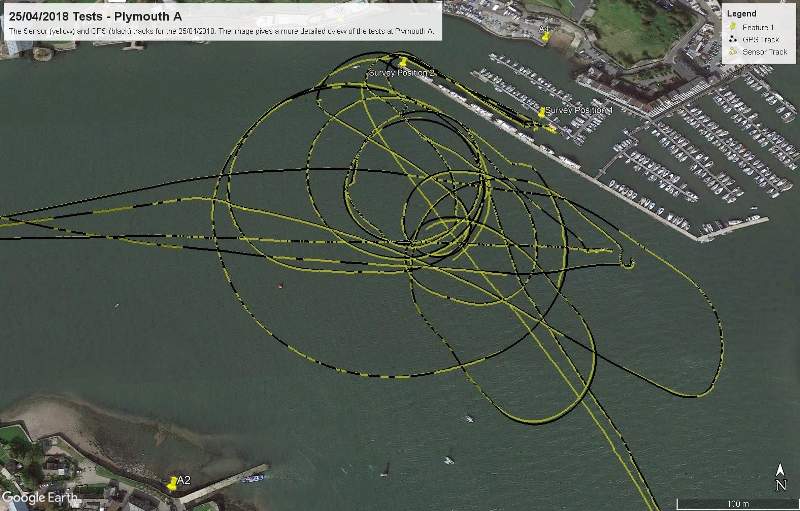800x511 pixels.
Task: Click the north arrow compass indicator
Action: 780,477
